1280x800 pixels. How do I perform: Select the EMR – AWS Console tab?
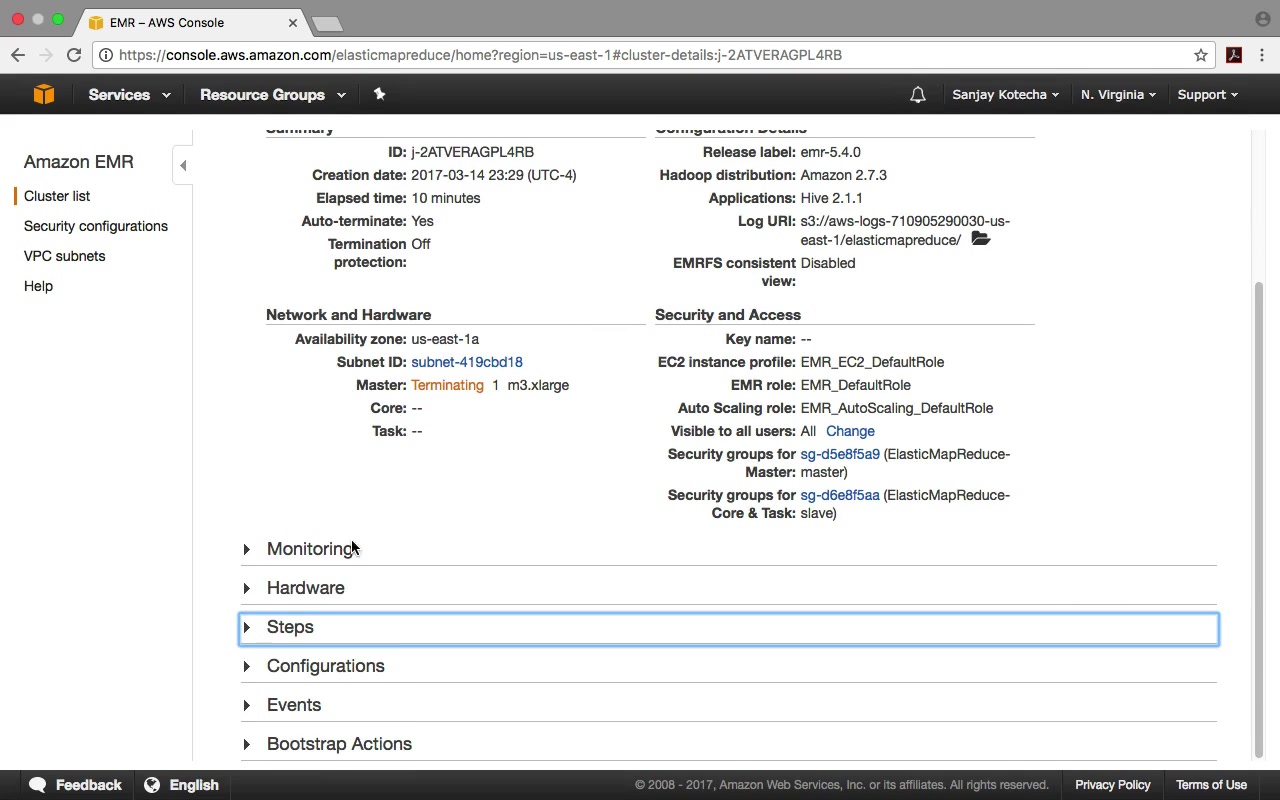[x=192, y=22]
